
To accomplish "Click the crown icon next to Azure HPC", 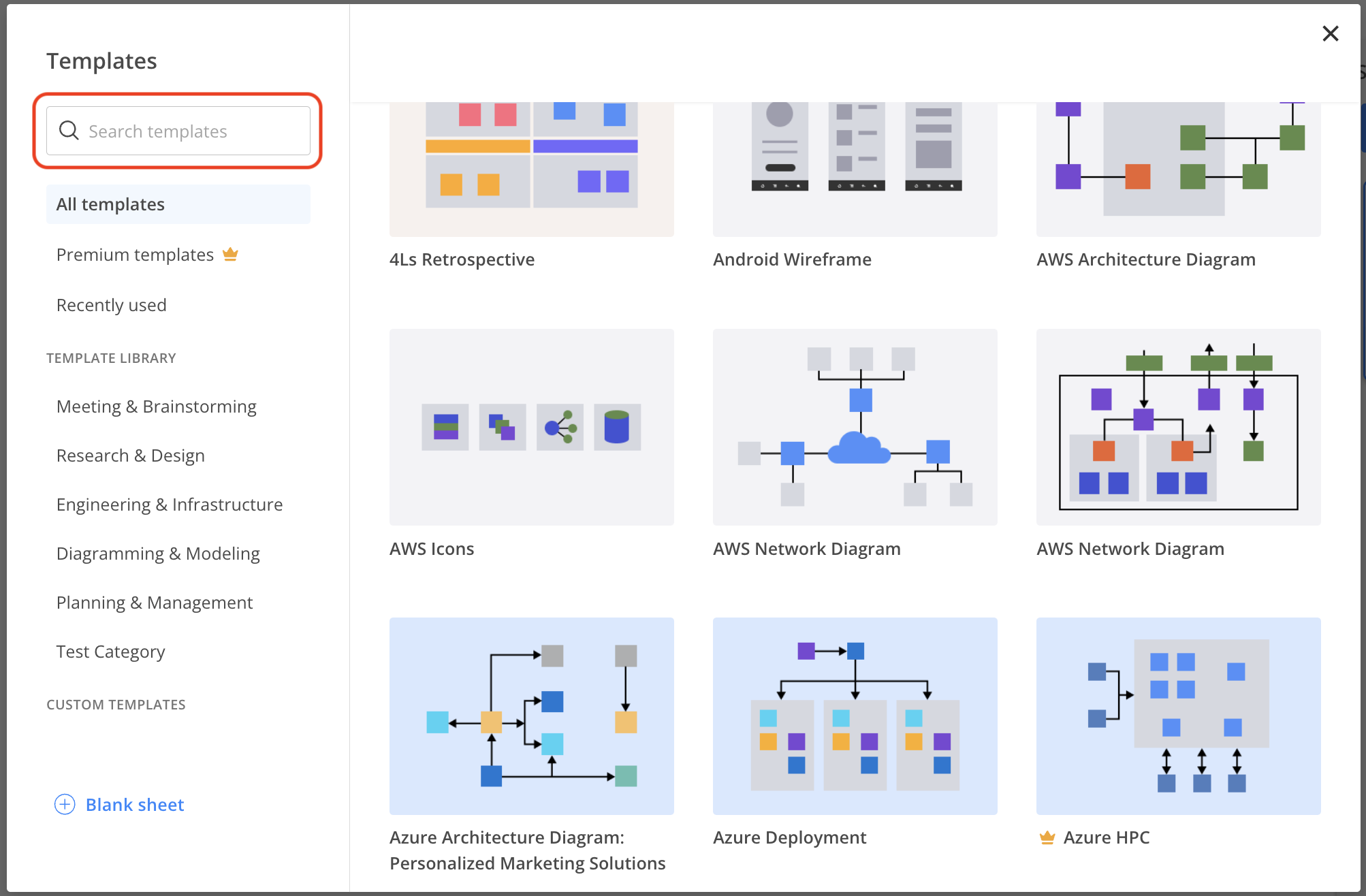I will click(1047, 837).
